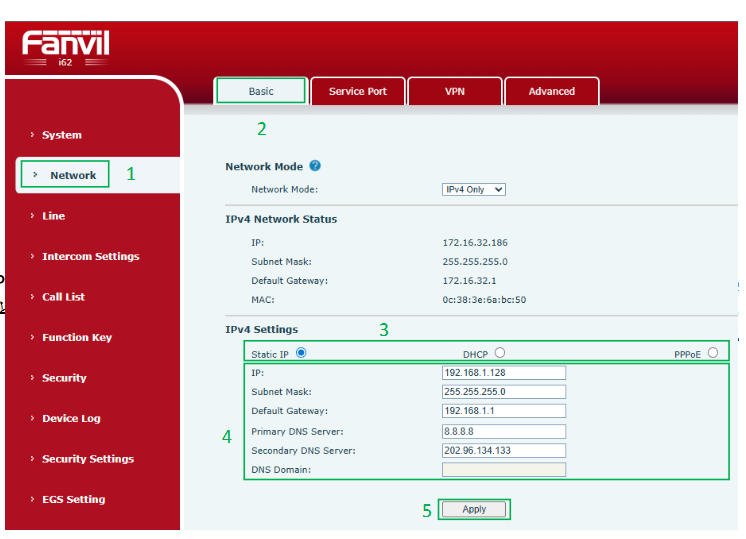Switch to the VPN tab

pos(455,91)
